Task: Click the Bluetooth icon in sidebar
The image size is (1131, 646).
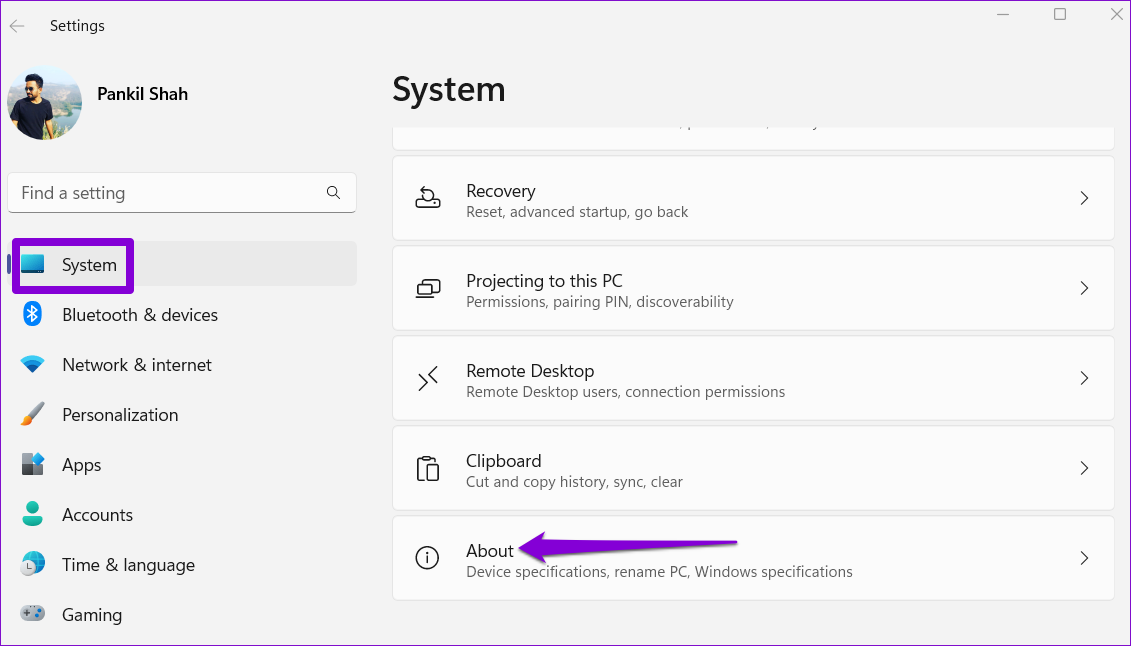Action: click(33, 315)
